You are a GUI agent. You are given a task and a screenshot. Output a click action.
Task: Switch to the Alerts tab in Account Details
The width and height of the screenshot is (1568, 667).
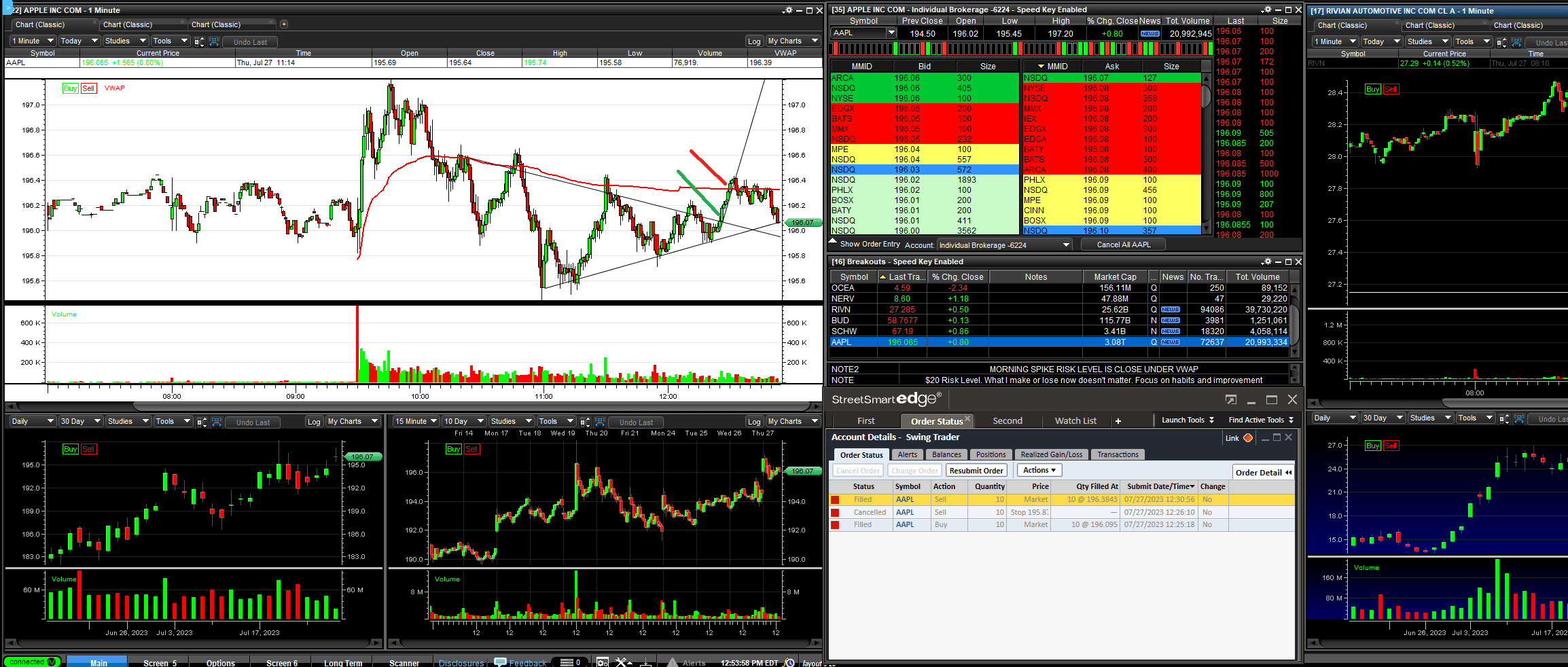pos(908,454)
